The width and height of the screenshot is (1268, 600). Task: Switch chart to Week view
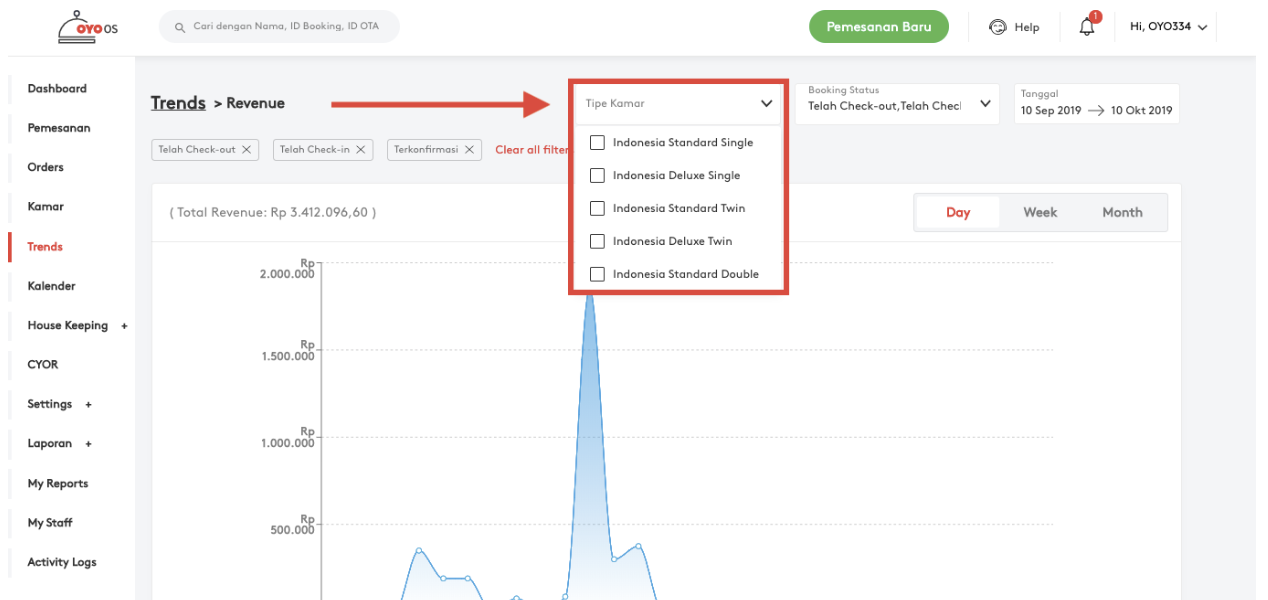pos(1040,212)
